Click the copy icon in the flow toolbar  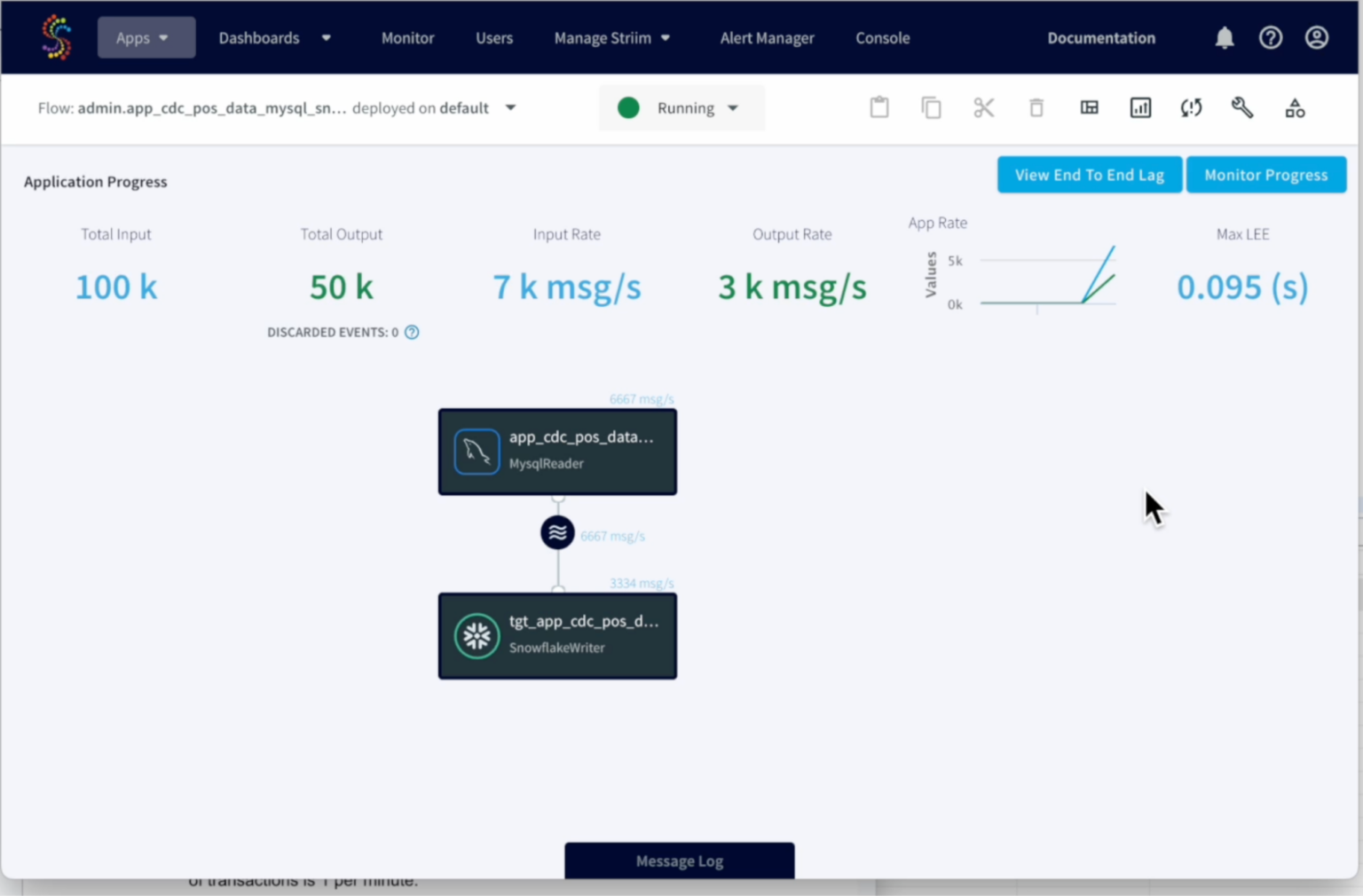pyautogui.click(x=931, y=107)
